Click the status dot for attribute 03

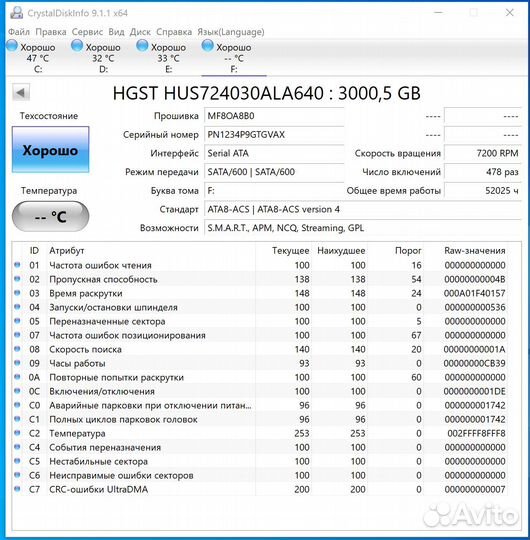[17, 293]
